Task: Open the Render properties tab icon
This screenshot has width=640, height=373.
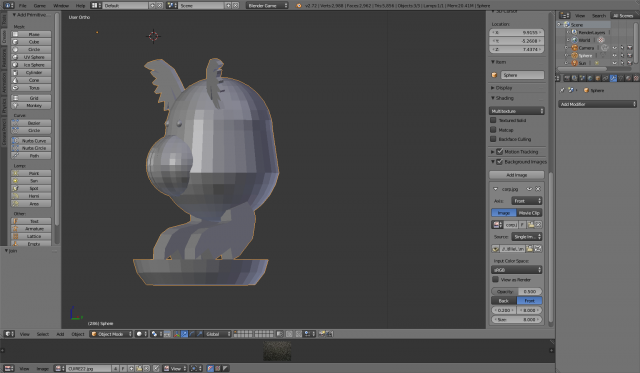Action: click(567, 78)
